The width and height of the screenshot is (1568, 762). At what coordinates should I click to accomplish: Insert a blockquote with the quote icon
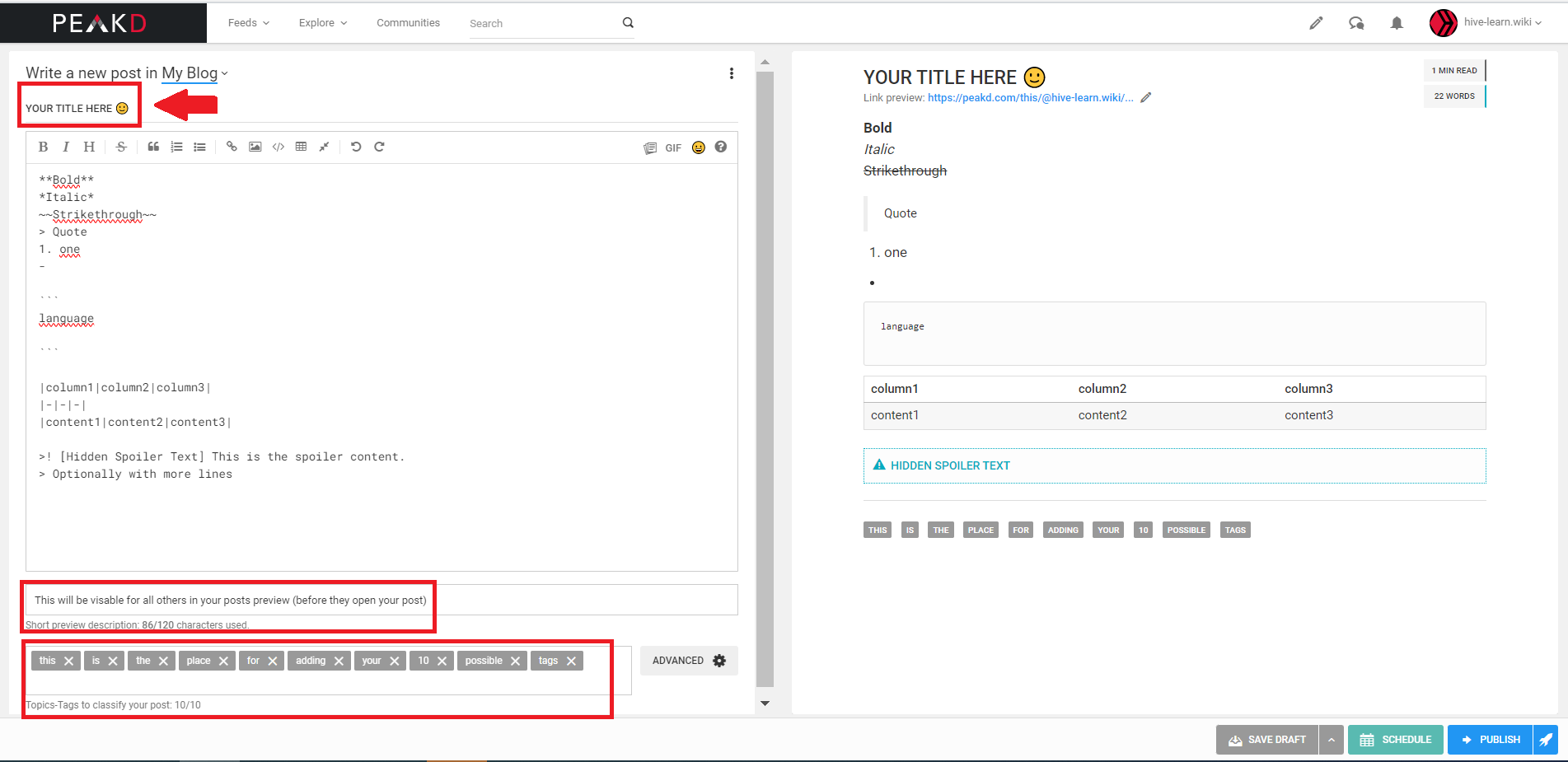[x=153, y=147]
